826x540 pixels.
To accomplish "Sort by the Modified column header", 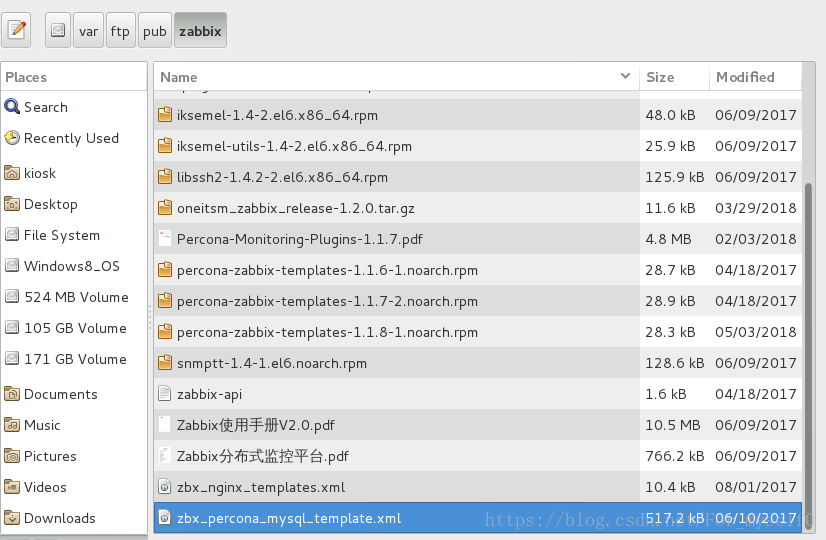I will (755, 77).
